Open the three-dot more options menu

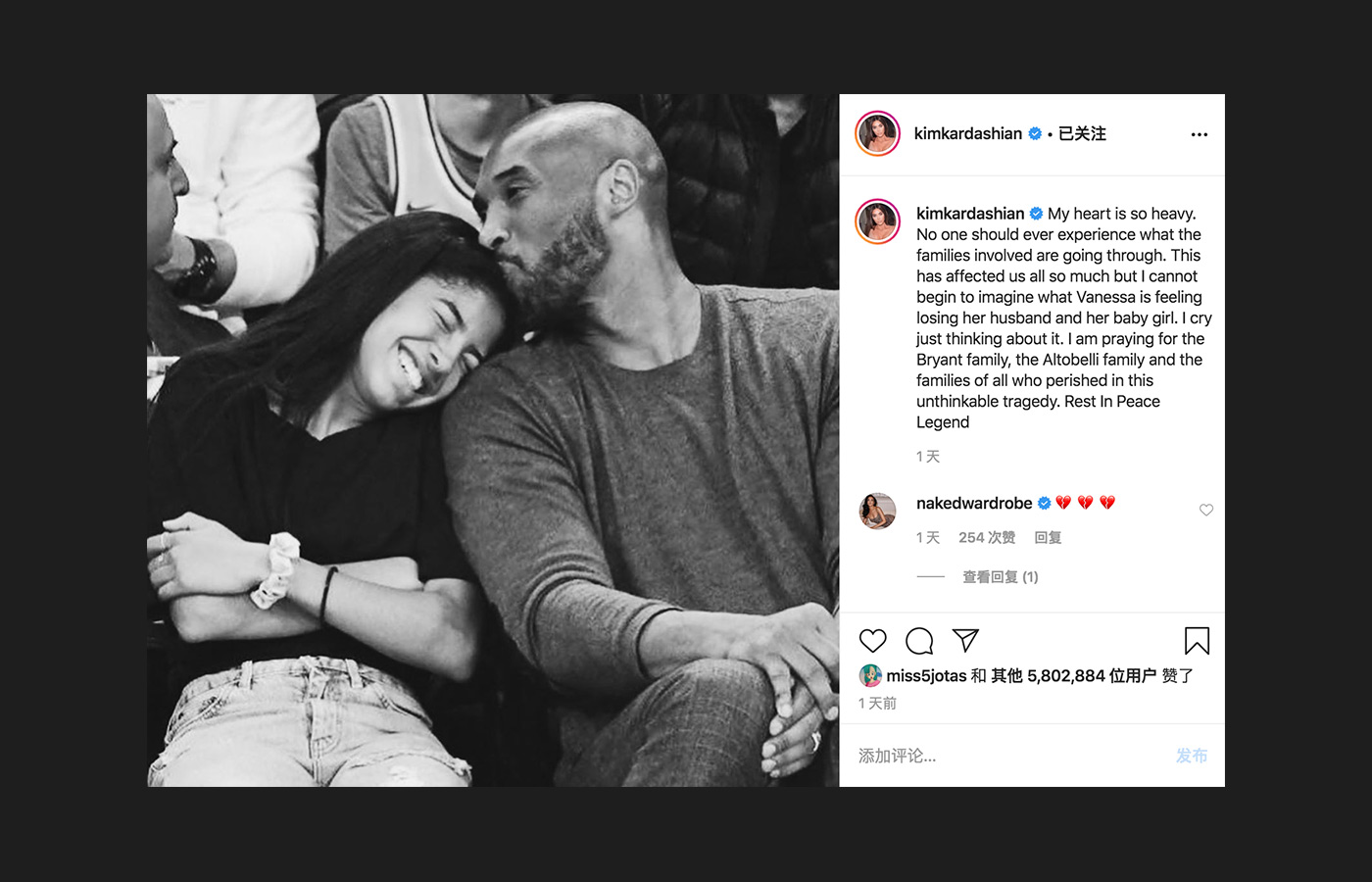pos(1200,134)
